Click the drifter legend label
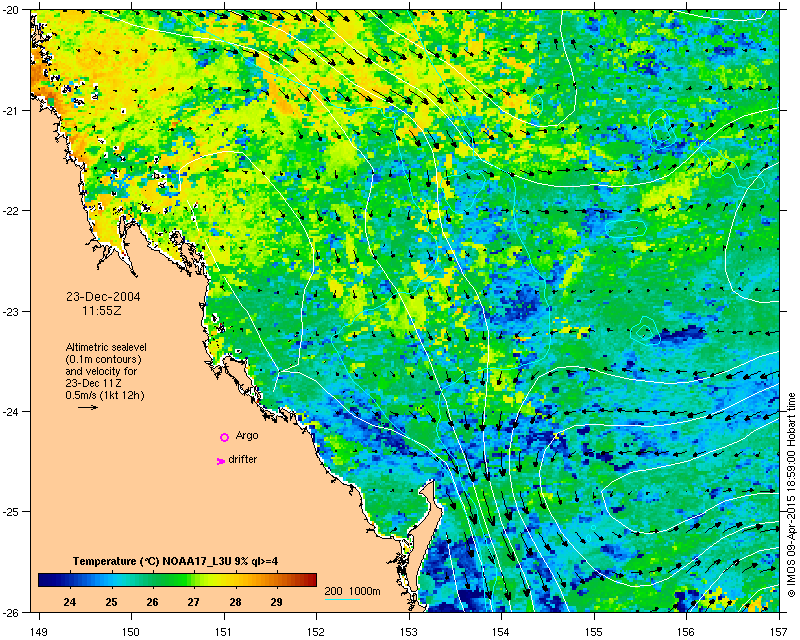800x640 pixels. tap(242, 459)
